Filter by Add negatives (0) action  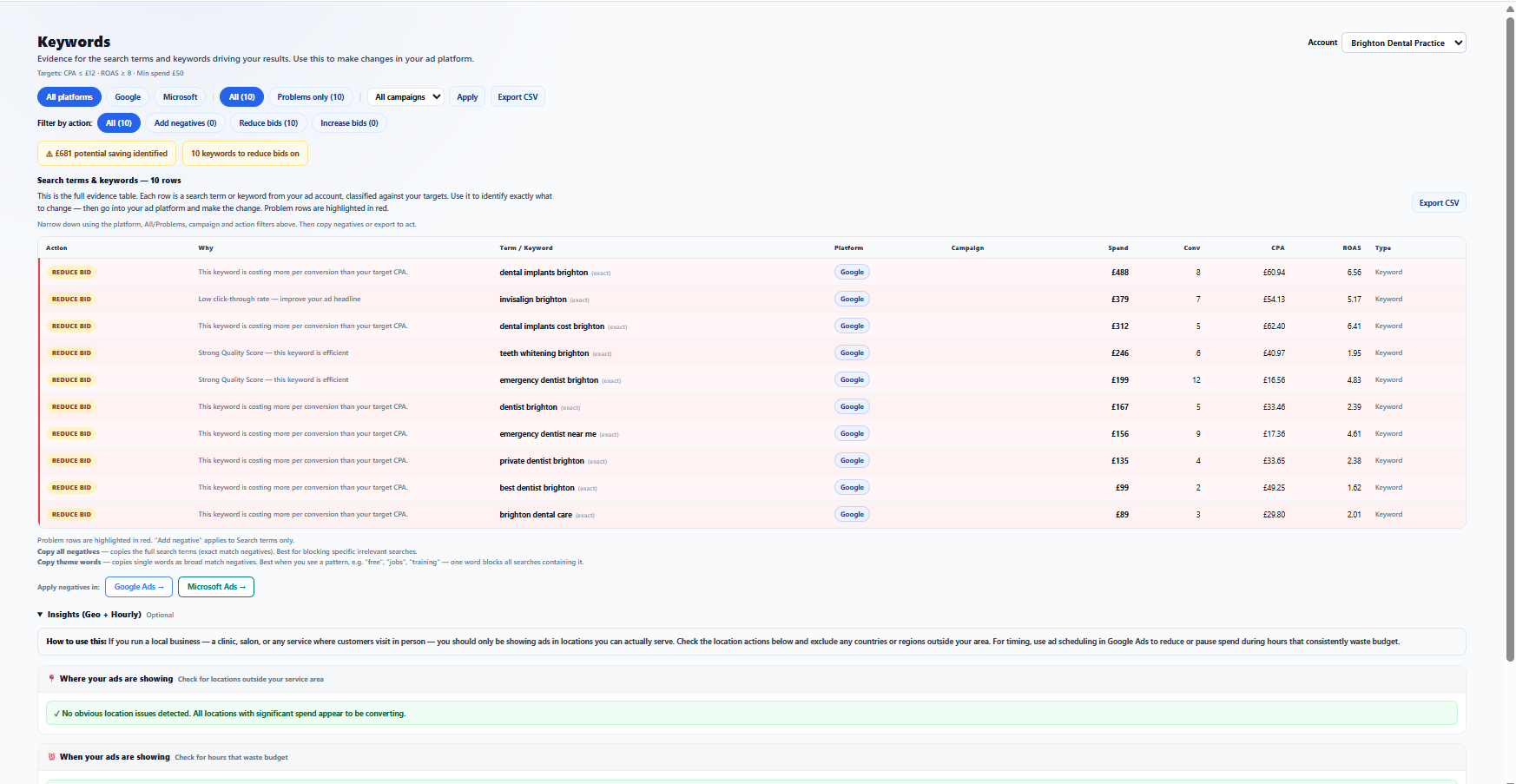[186, 123]
